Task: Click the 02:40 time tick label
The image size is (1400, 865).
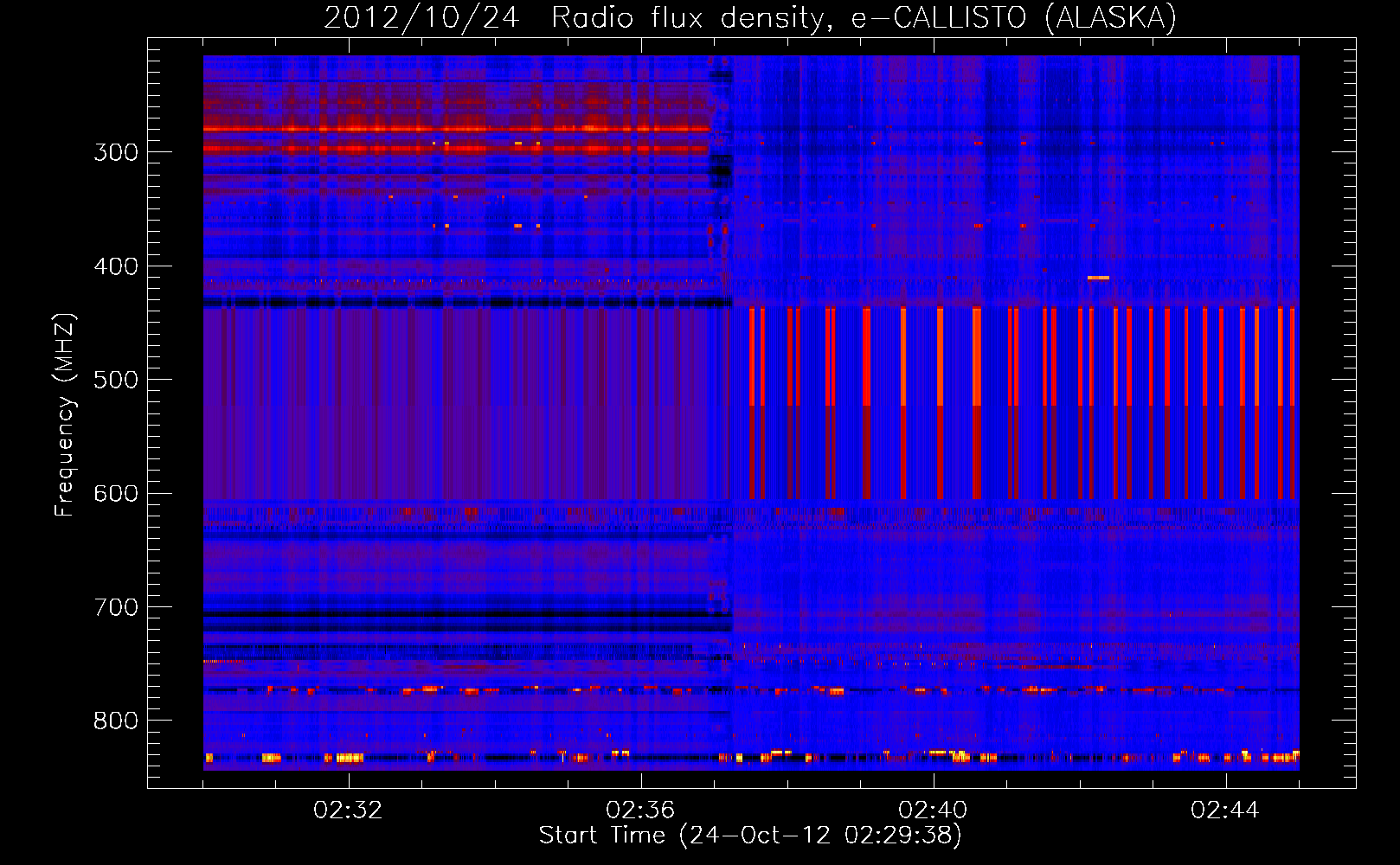Action: [933, 811]
